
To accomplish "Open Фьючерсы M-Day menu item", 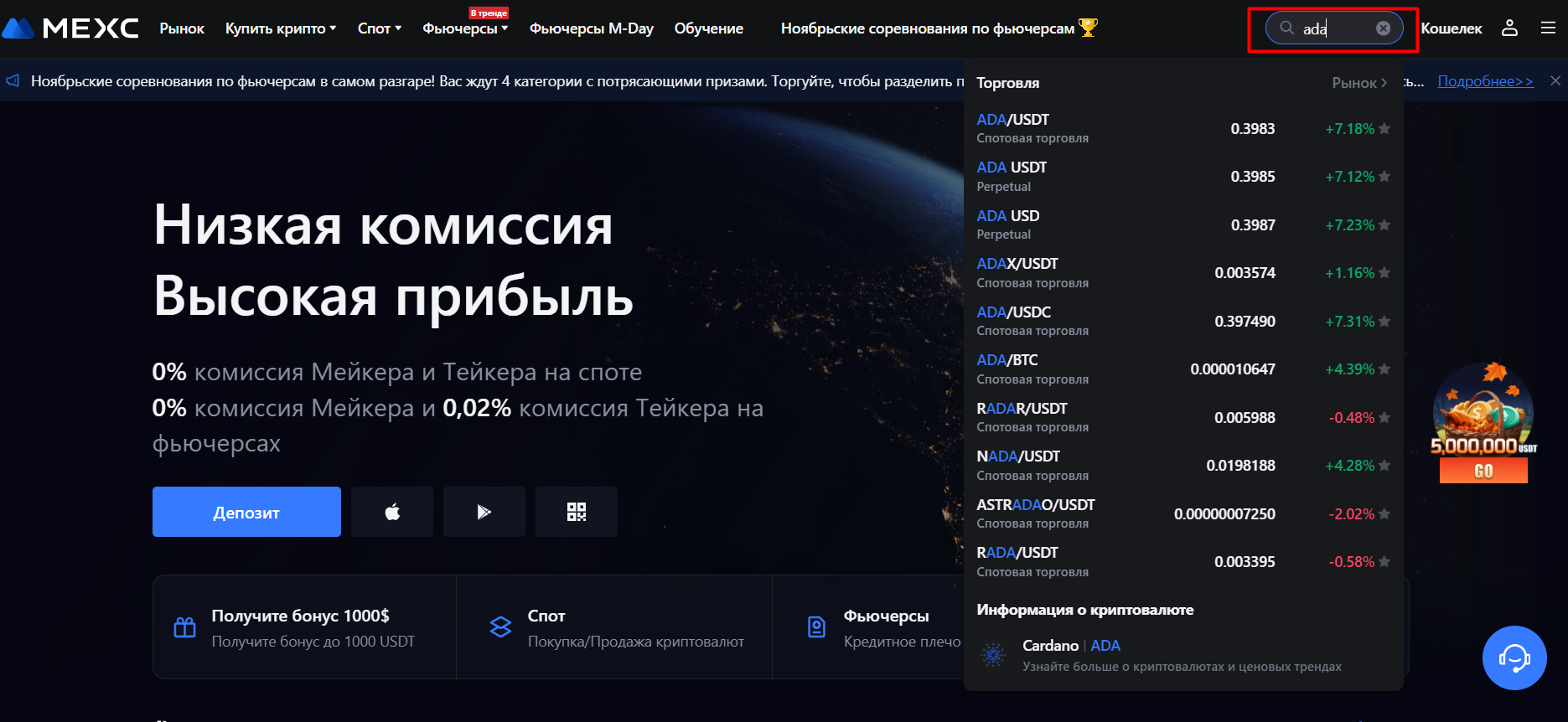I will coord(592,28).
